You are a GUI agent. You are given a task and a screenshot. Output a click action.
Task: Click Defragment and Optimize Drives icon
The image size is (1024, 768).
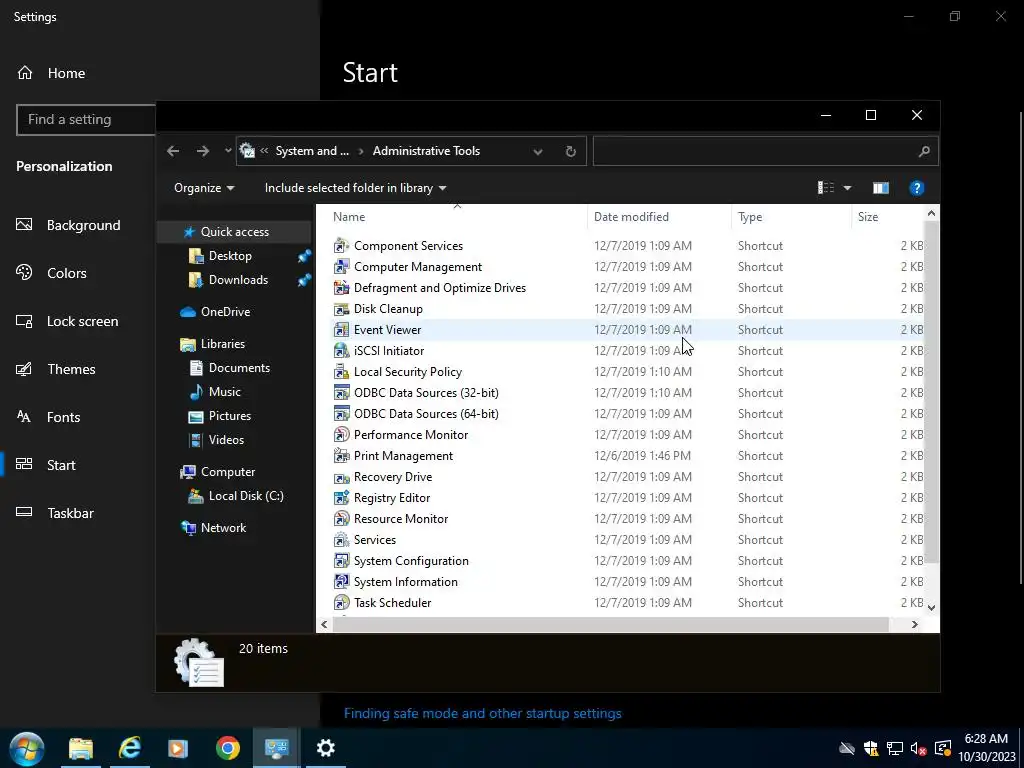[341, 287]
